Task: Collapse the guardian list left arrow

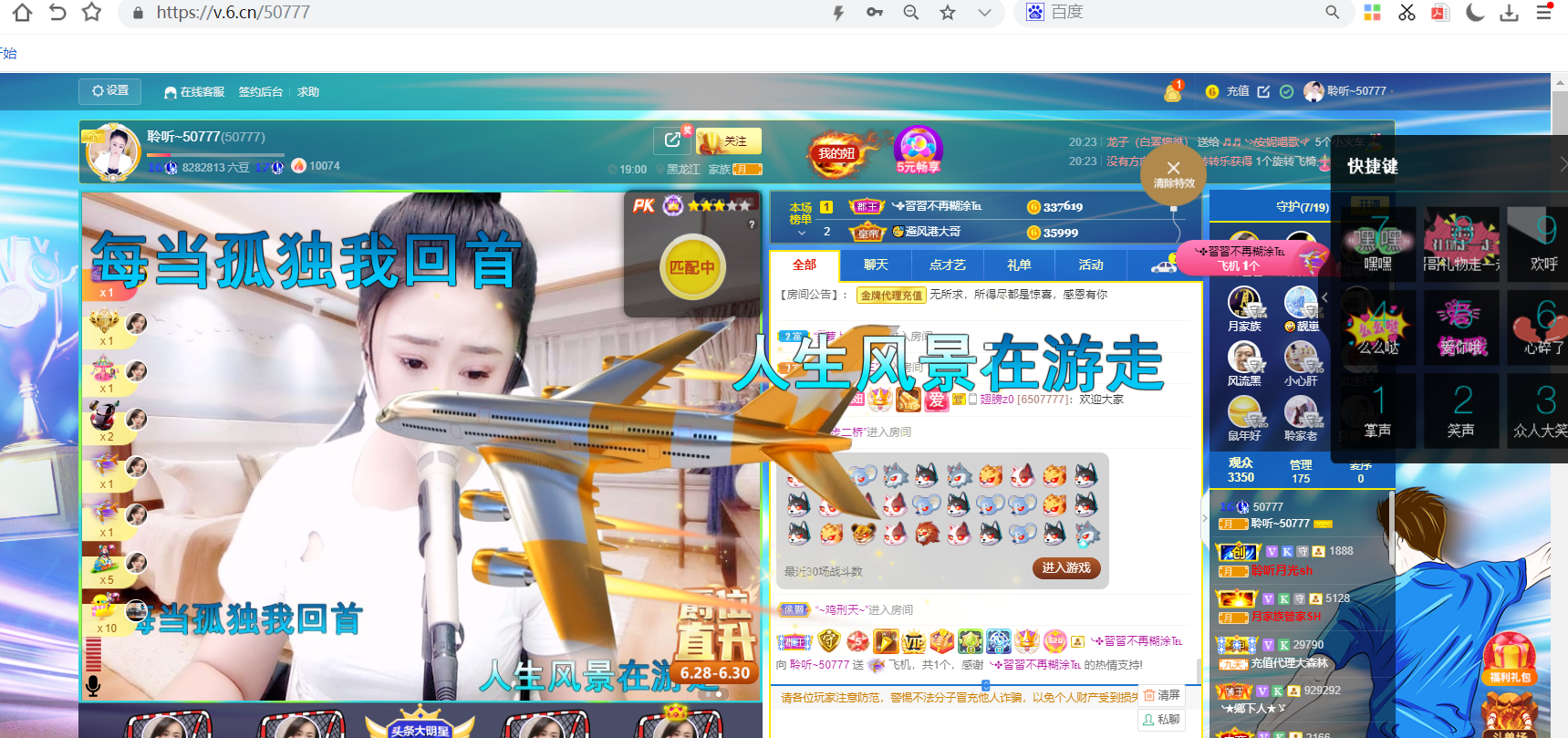Action: point(1325,297)
